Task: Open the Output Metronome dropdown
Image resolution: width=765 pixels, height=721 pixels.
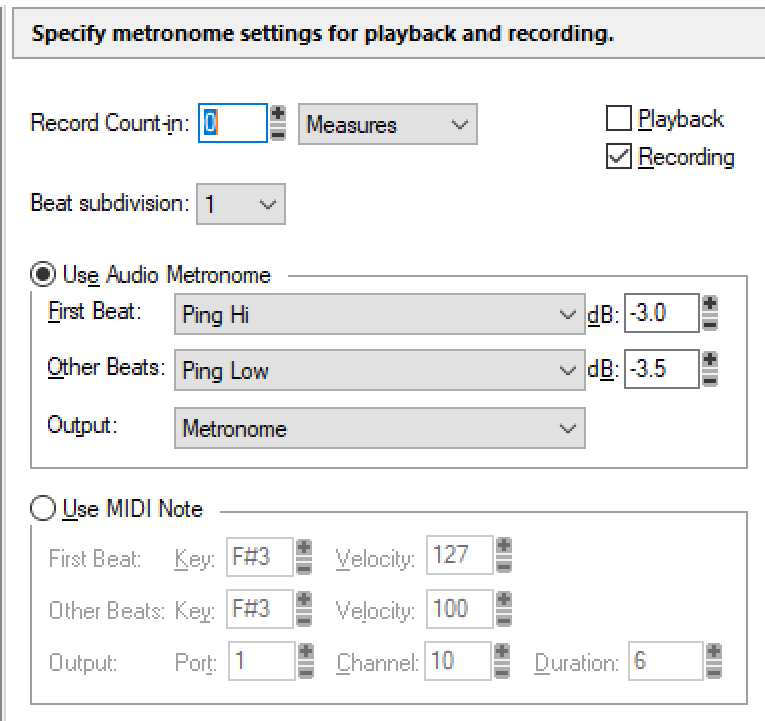Action: (x=380, y=428)
